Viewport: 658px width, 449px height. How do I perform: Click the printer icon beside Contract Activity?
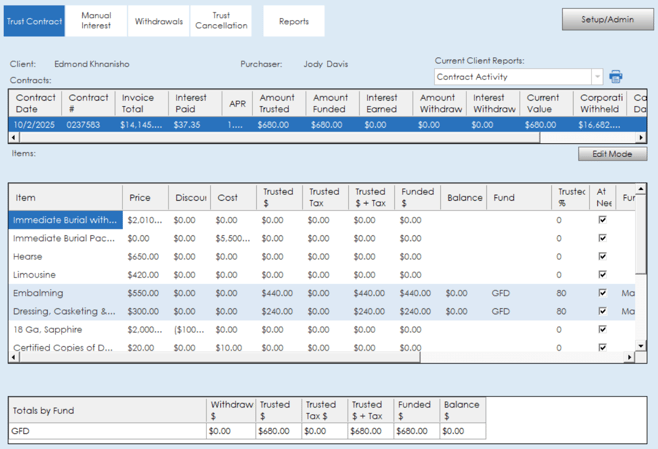coord(616,77)
